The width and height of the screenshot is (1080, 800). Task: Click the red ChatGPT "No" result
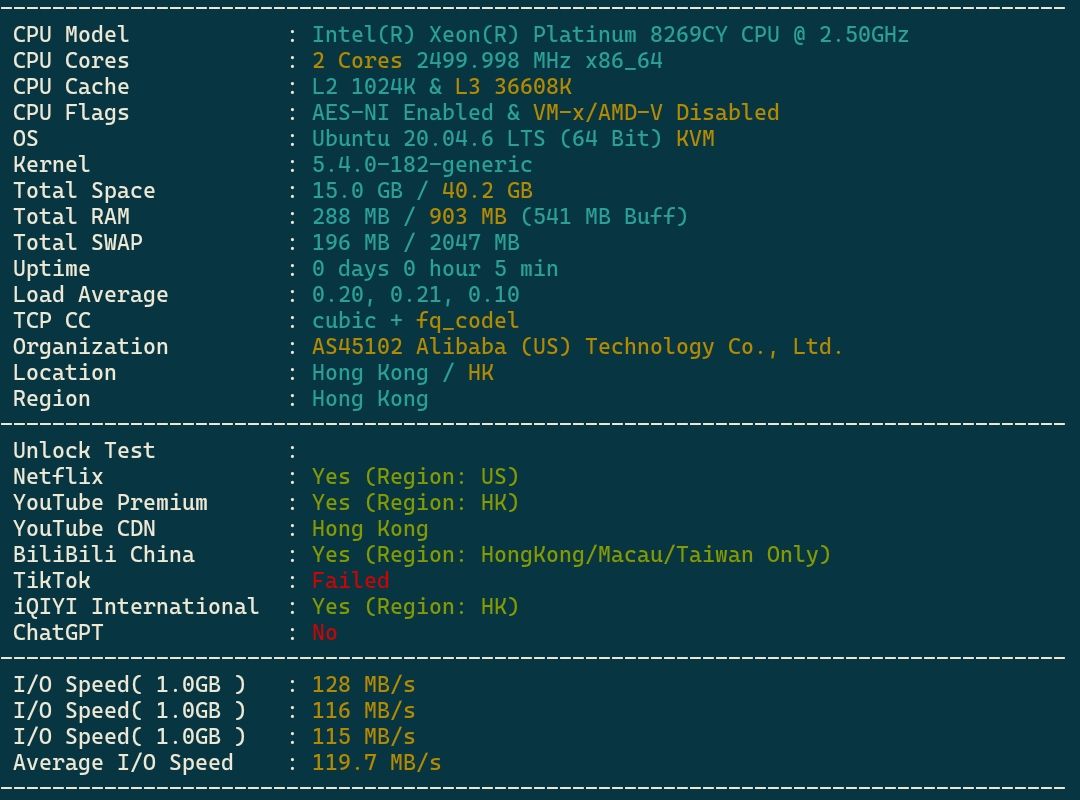coord(324,633)
